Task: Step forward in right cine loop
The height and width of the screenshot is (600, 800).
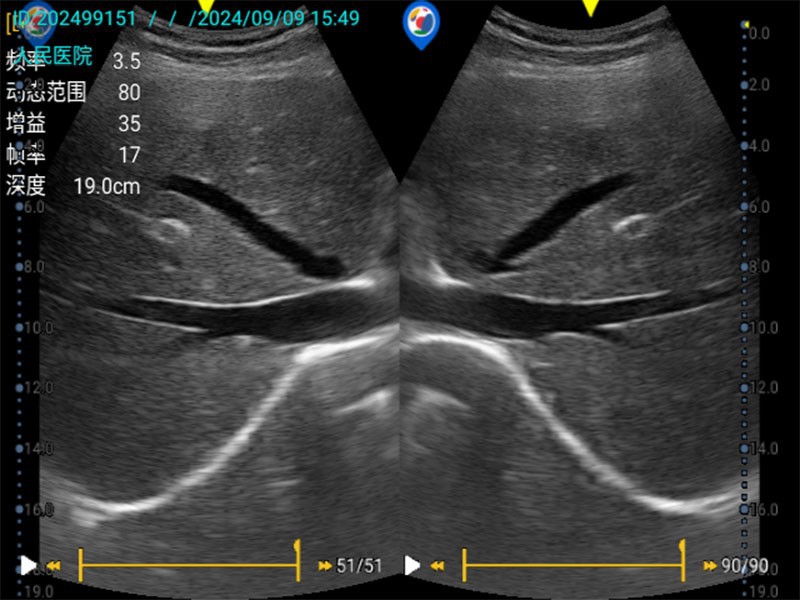Action: point(708,567)
